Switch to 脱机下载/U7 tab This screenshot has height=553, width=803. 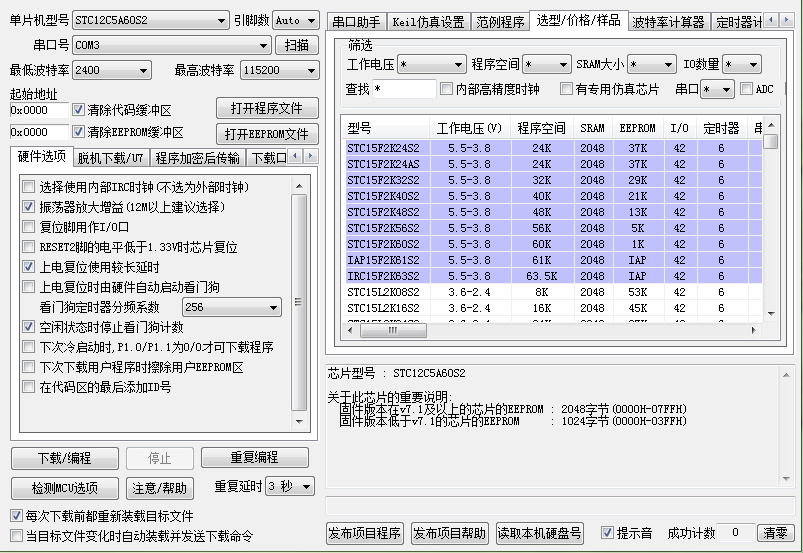111,158
